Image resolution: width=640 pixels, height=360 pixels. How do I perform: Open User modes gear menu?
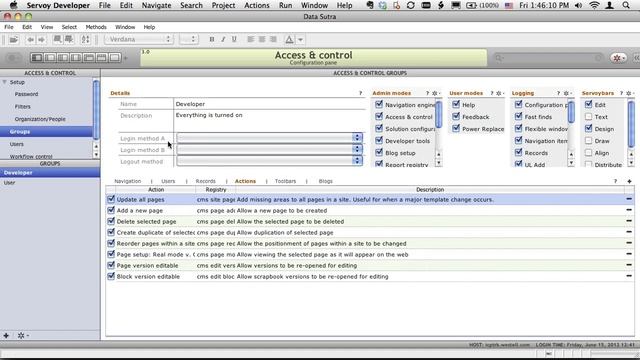(500, 93)
